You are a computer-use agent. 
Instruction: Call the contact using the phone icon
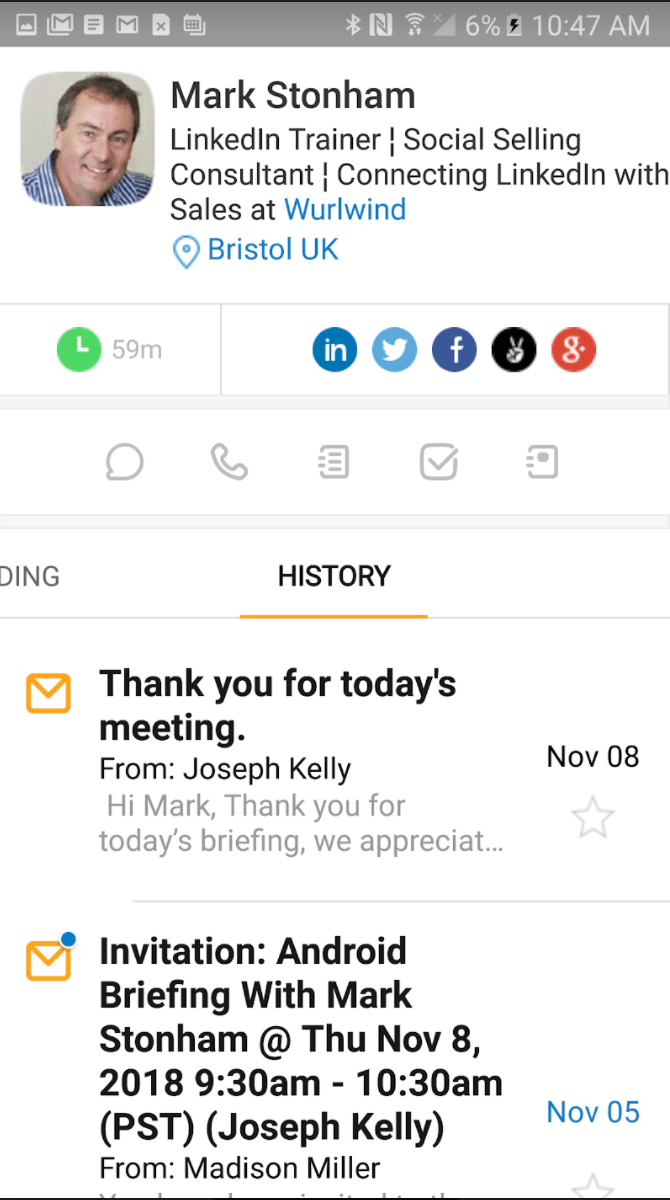coord(229,462)
